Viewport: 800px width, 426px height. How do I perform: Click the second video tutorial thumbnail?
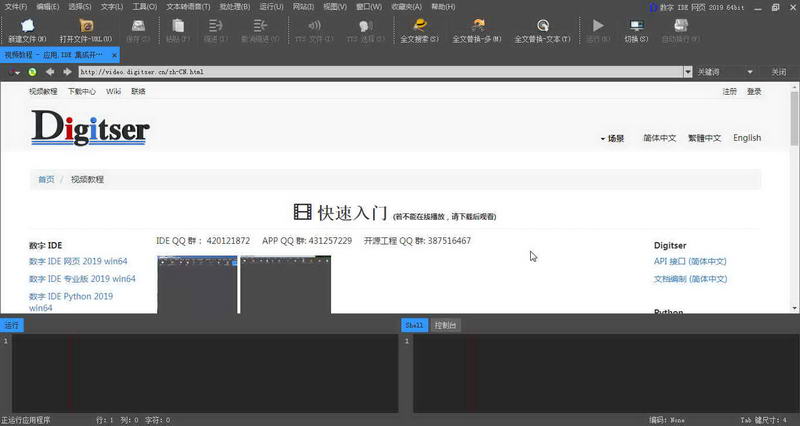point(286,285)
